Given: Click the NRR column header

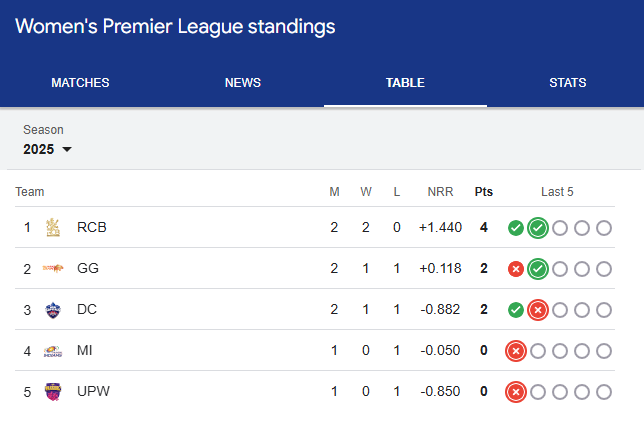Looking at the screenshot, I should click(440, 192).
